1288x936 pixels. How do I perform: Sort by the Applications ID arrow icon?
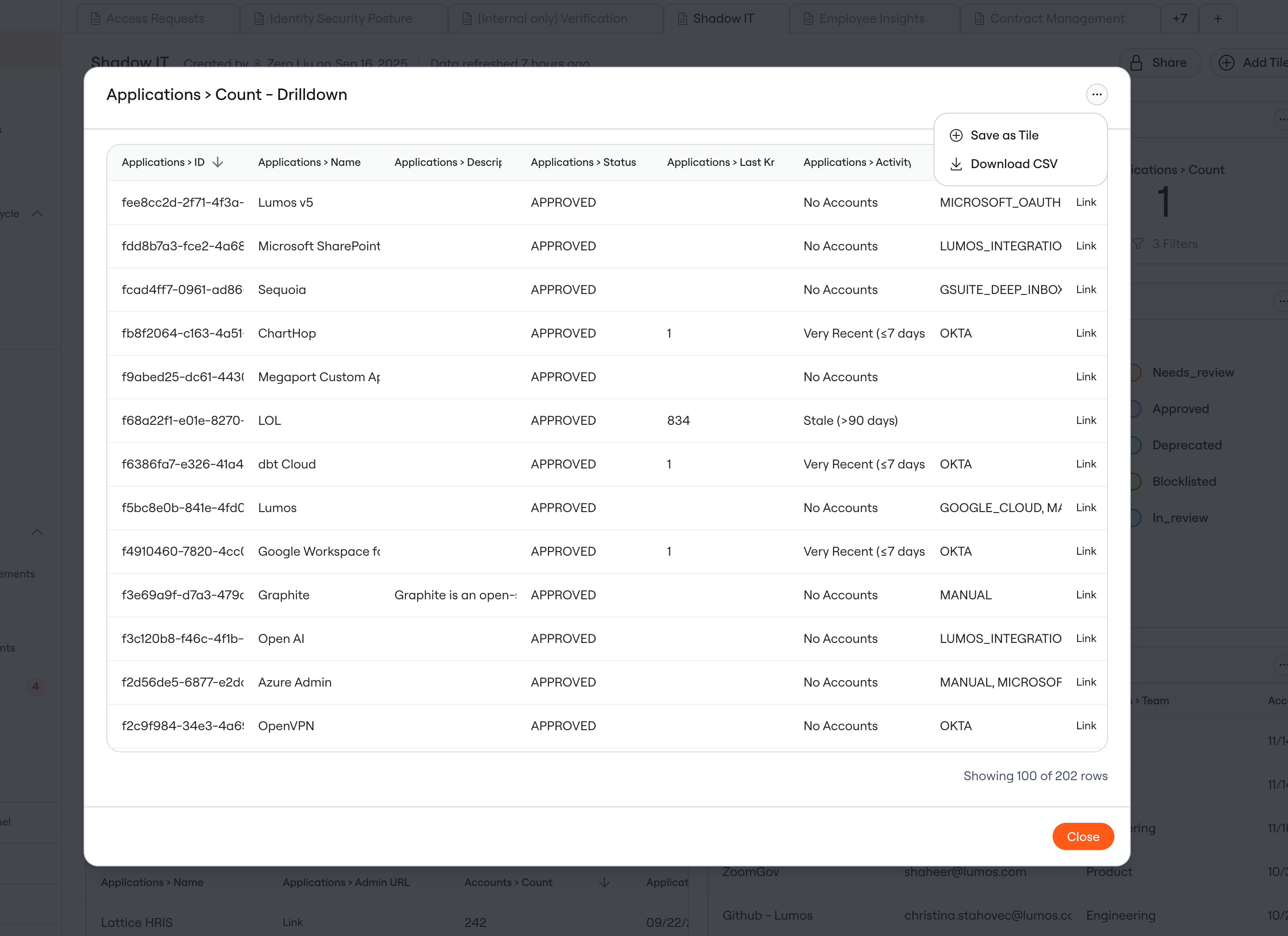coord(218,162)
